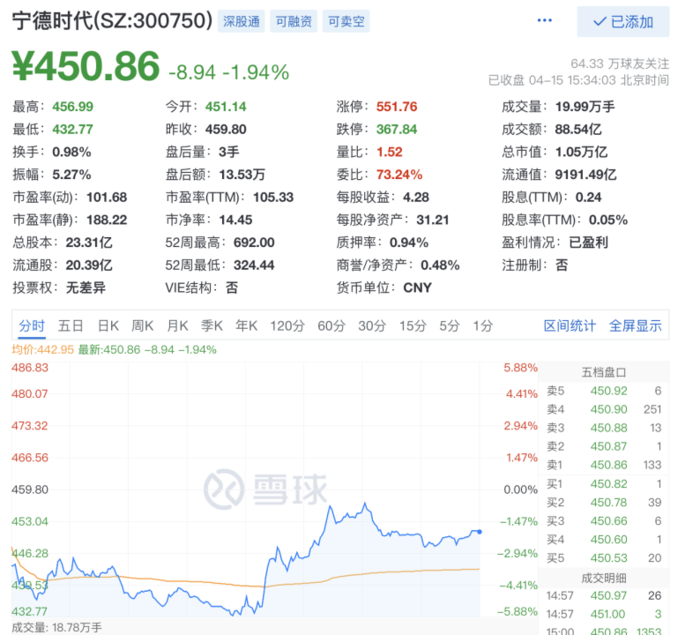Image resolution: width=685 pixels, height=635 pixels.
Task: Select the 卖3 row at 450.88
Action: coord(604,428)
